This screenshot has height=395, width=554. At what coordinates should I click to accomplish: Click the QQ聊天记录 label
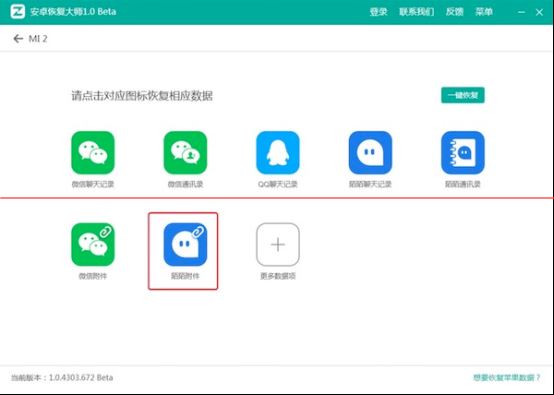point(278,184)
